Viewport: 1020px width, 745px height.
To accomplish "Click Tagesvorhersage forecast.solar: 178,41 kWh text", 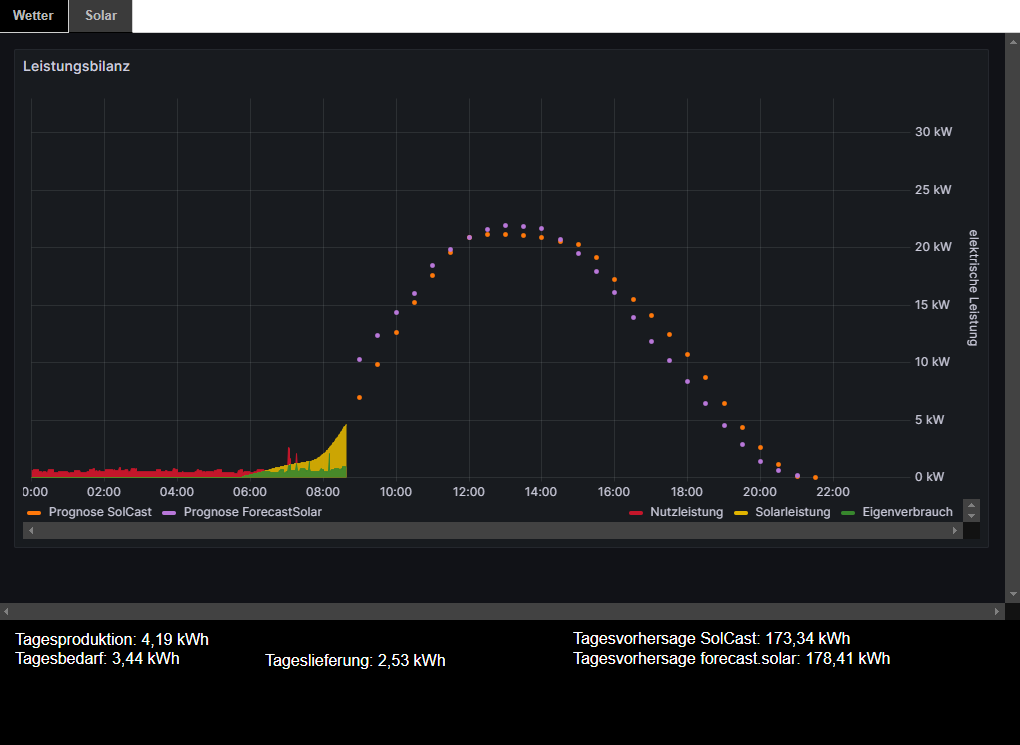I will [x=732, y=659].
